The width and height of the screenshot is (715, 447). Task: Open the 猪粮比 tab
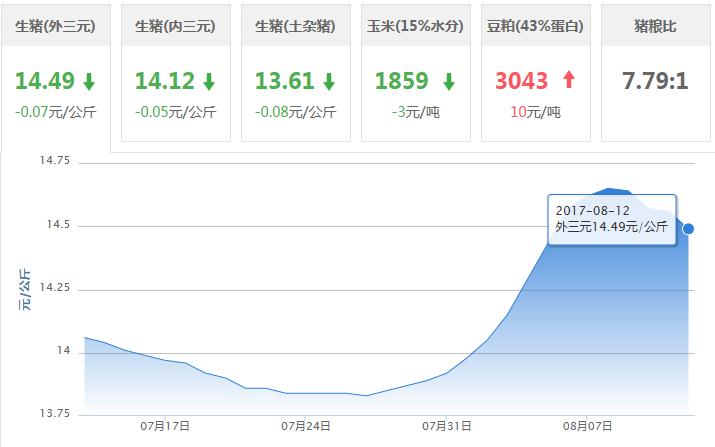click(x=655, y=26)
